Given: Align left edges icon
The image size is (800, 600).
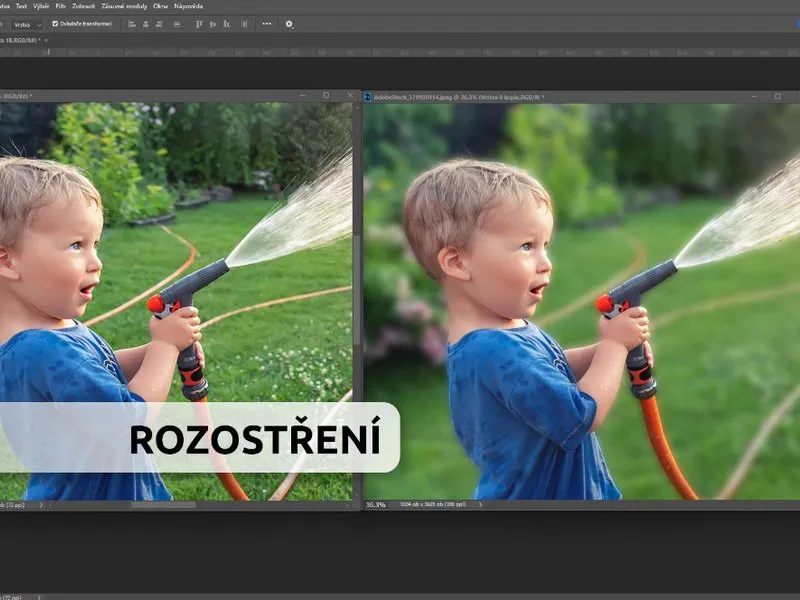Looking at the screenshot, I should [132, 24].
